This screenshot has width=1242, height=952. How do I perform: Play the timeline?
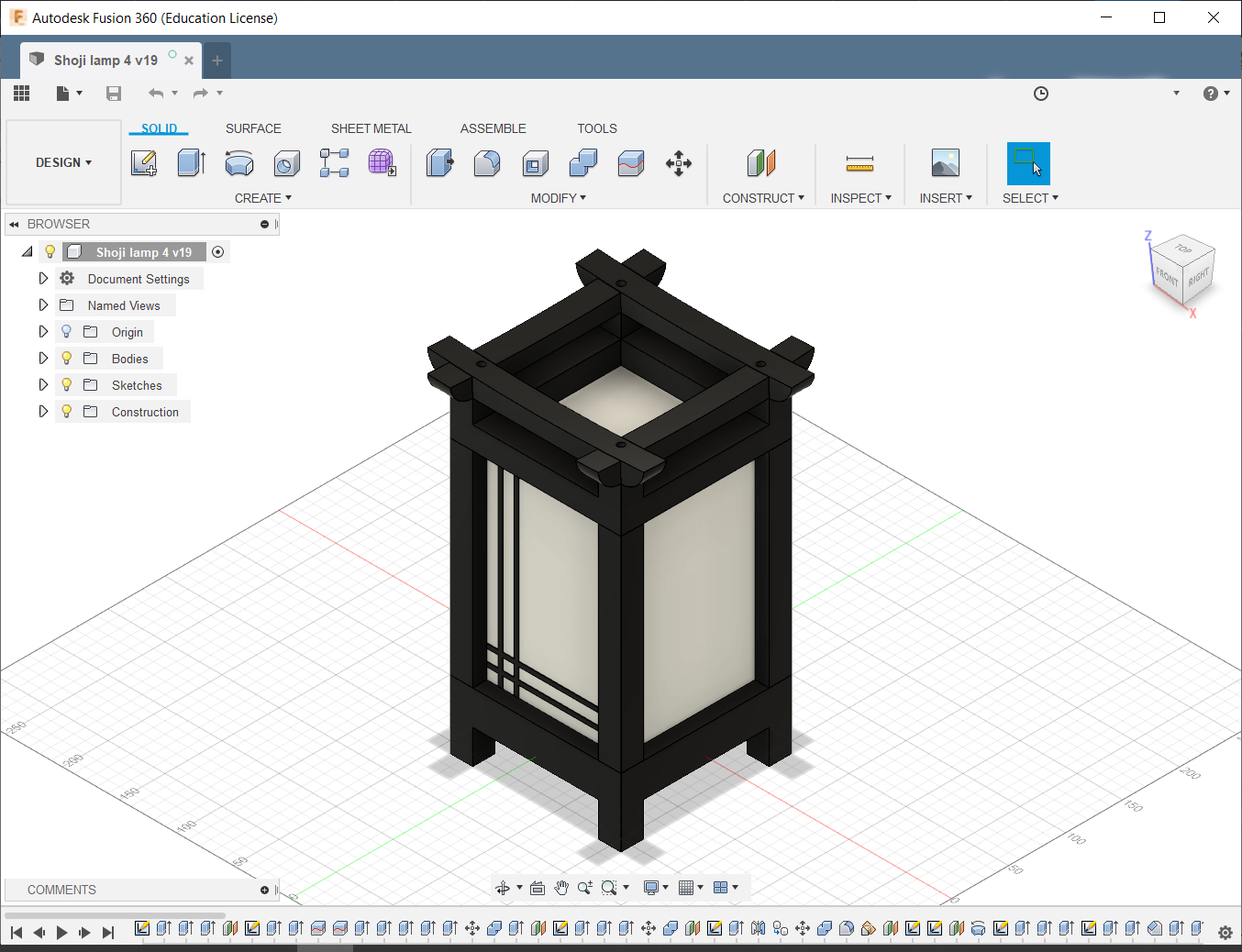[x=62, y=933]
